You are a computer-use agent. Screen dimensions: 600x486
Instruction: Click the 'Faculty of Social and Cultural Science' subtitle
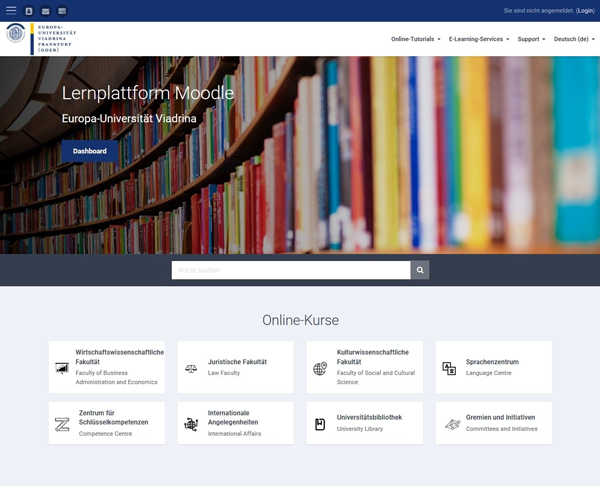(x=376, y=377)
